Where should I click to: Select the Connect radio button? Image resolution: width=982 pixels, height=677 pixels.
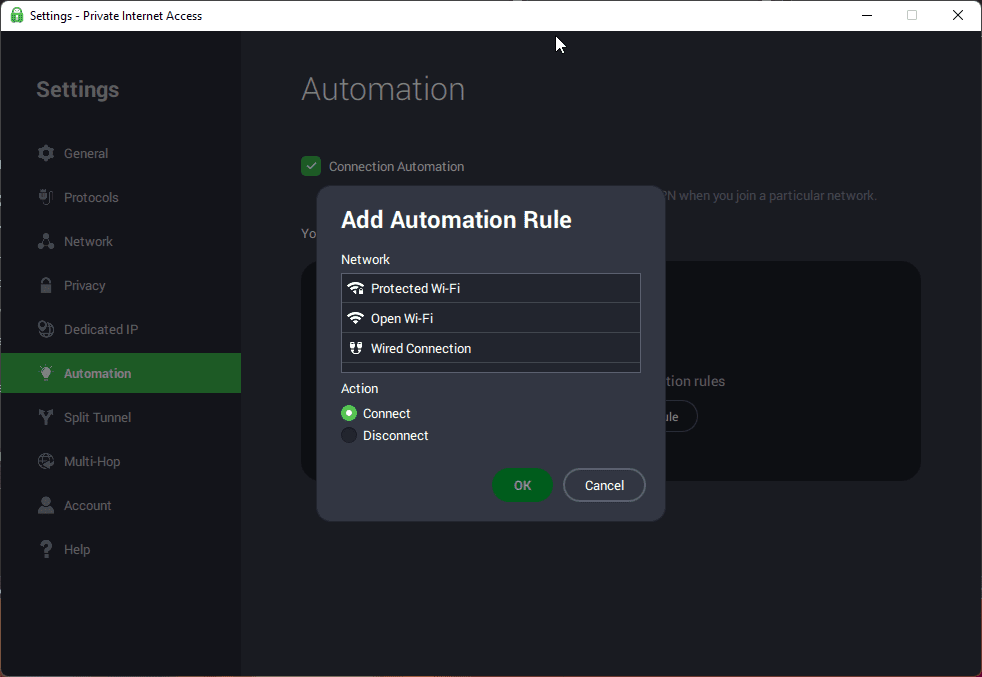point(349,413)
